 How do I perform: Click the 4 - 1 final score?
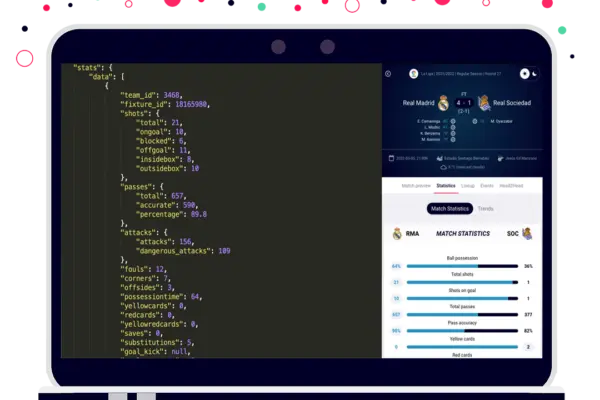[464, 103]
